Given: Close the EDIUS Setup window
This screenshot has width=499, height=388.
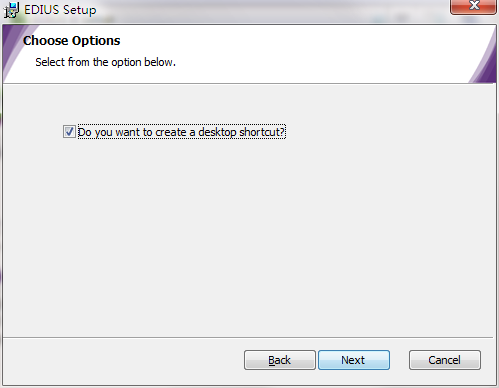Looking at the screenshot, I should click(x=473, y=6).
